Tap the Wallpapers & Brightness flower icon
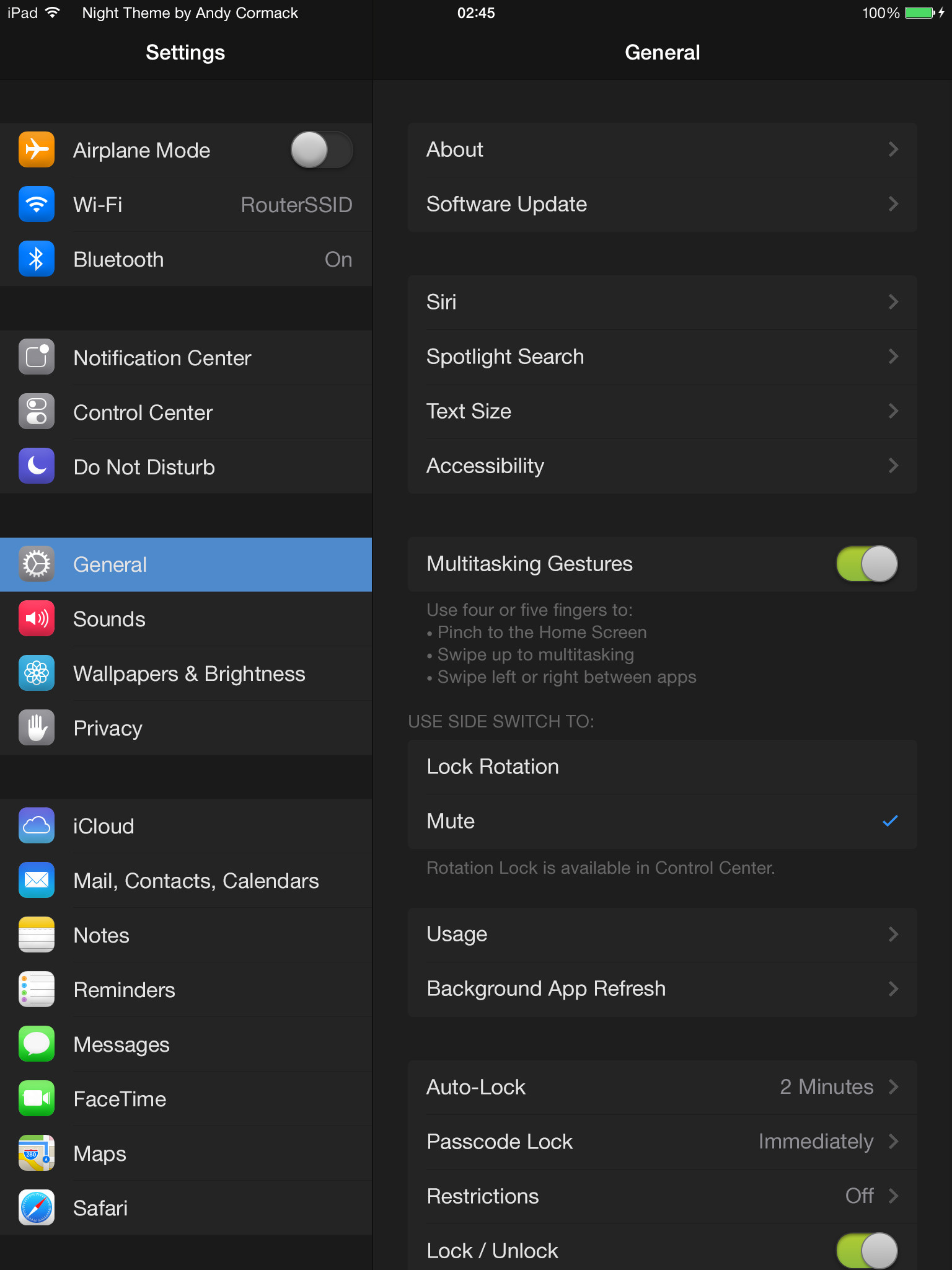 tap(37, 673)
